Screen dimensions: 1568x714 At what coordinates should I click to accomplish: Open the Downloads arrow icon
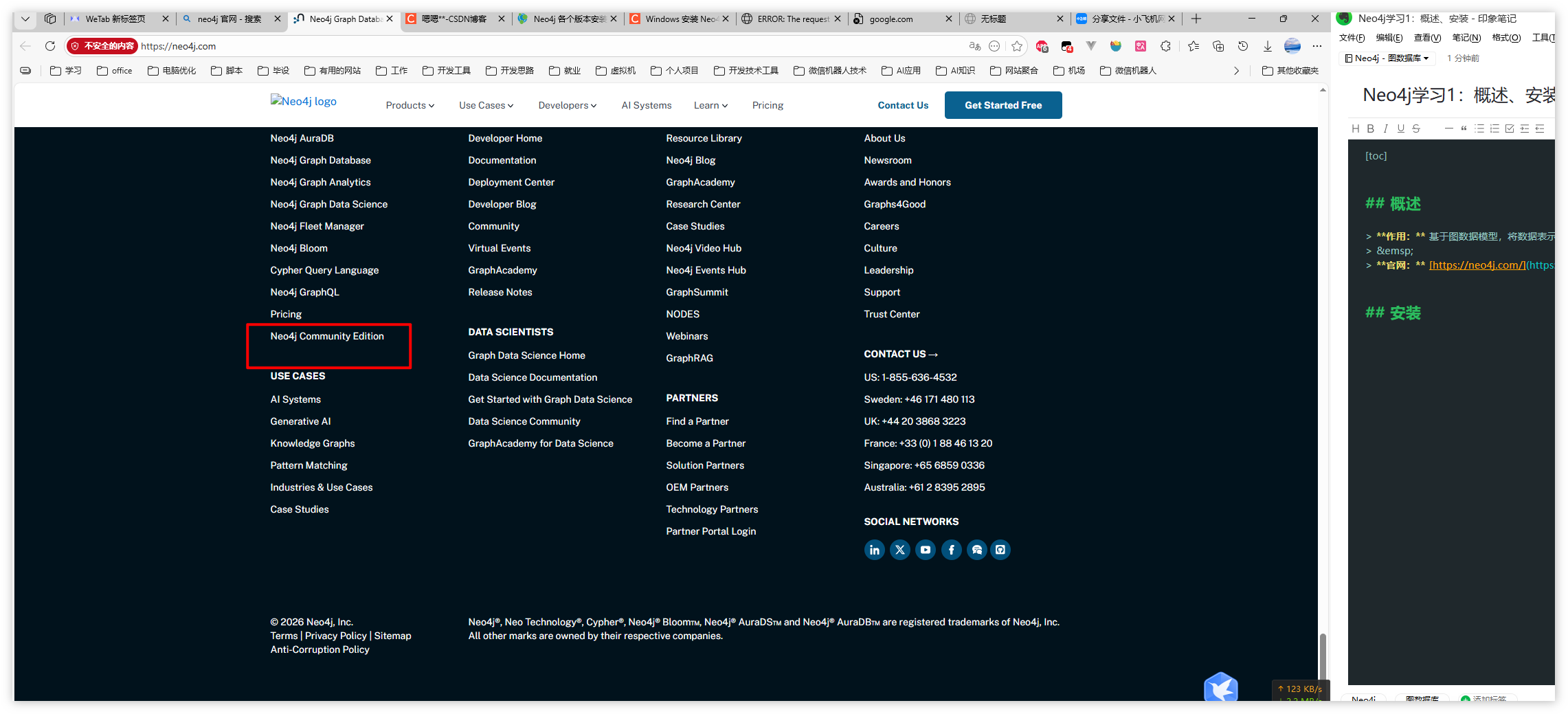click(x=1268, y=46)
